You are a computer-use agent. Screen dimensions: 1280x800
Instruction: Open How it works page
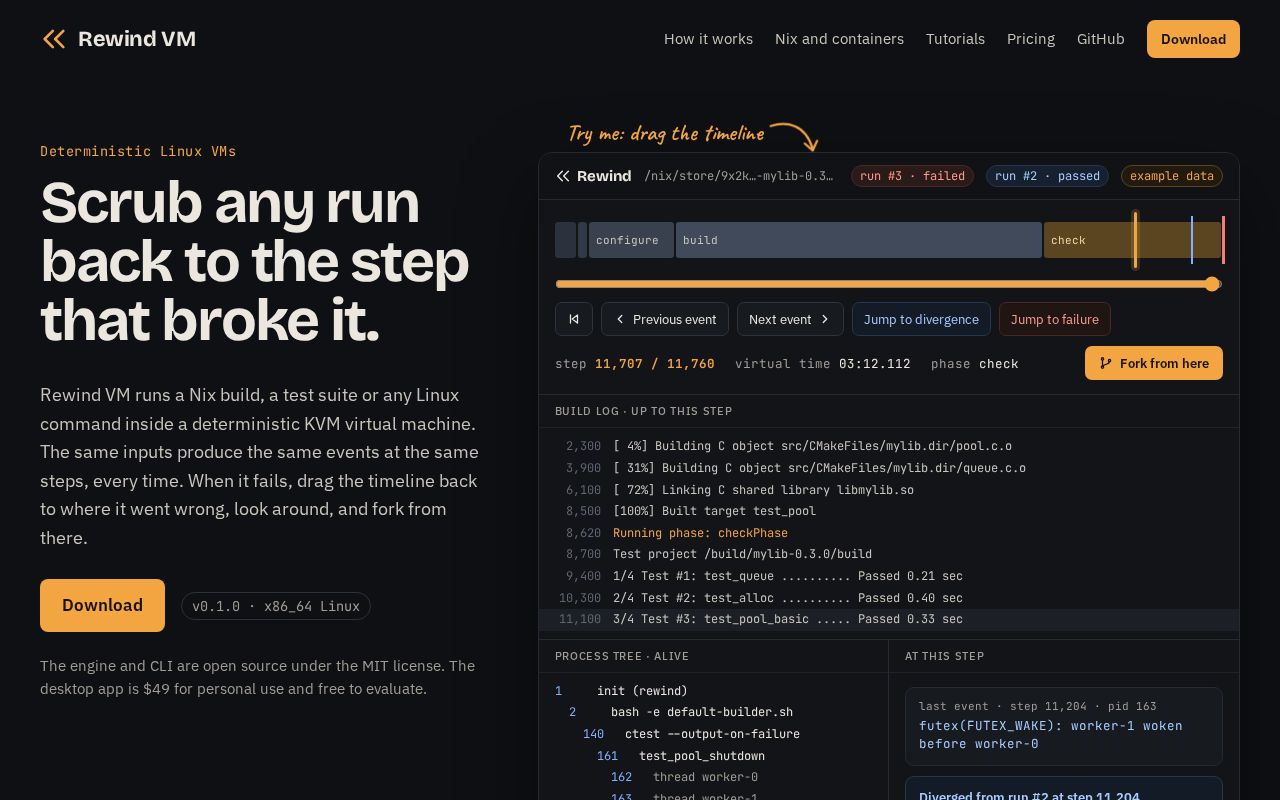coord(708,39)
